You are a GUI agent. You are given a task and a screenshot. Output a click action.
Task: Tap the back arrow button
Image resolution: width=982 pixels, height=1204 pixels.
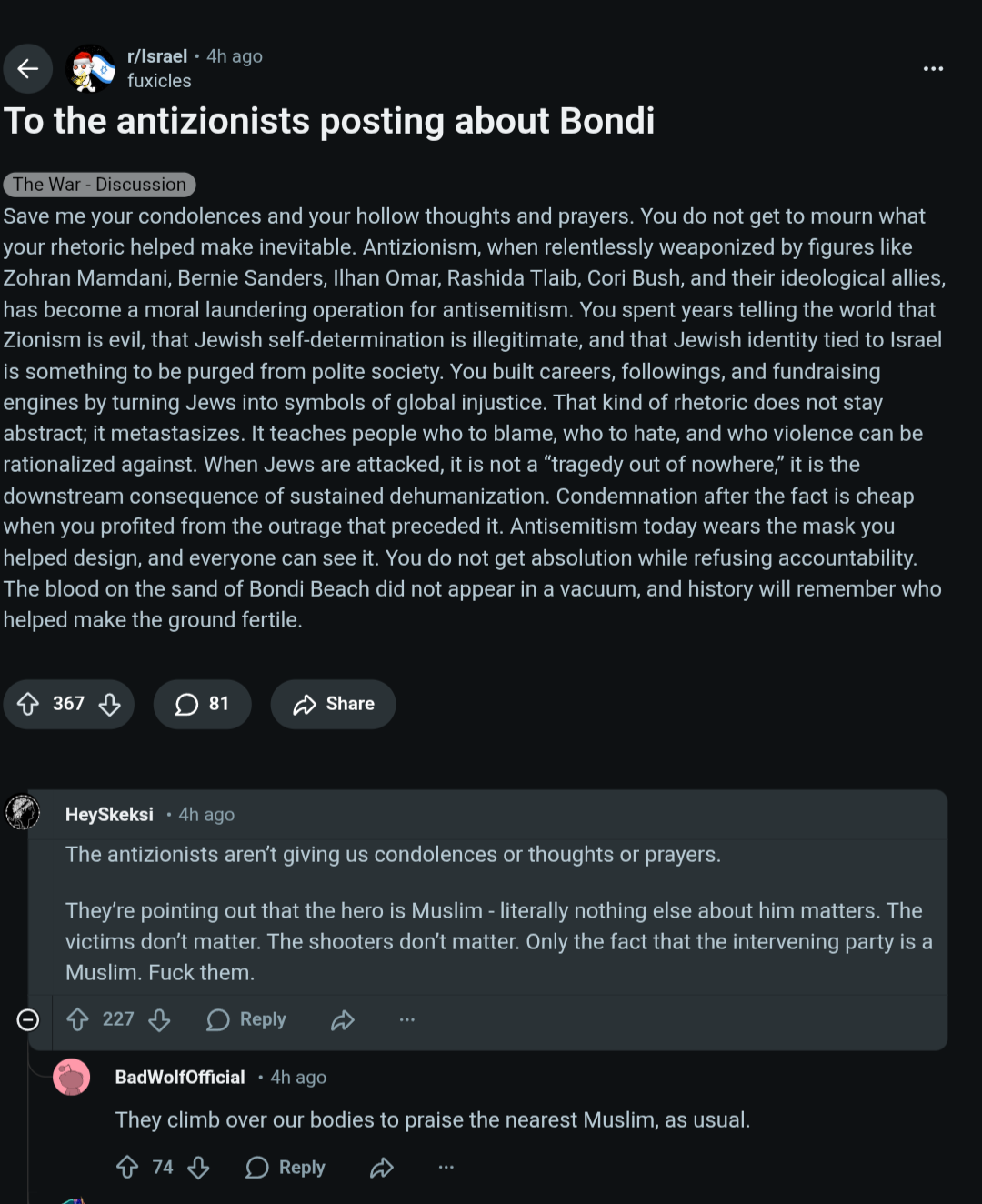pyautogui.click(x=28, y=68)
